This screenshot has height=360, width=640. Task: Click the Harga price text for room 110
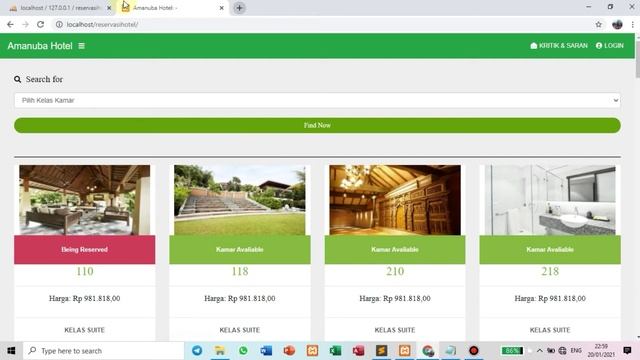(x=84, y=298)
